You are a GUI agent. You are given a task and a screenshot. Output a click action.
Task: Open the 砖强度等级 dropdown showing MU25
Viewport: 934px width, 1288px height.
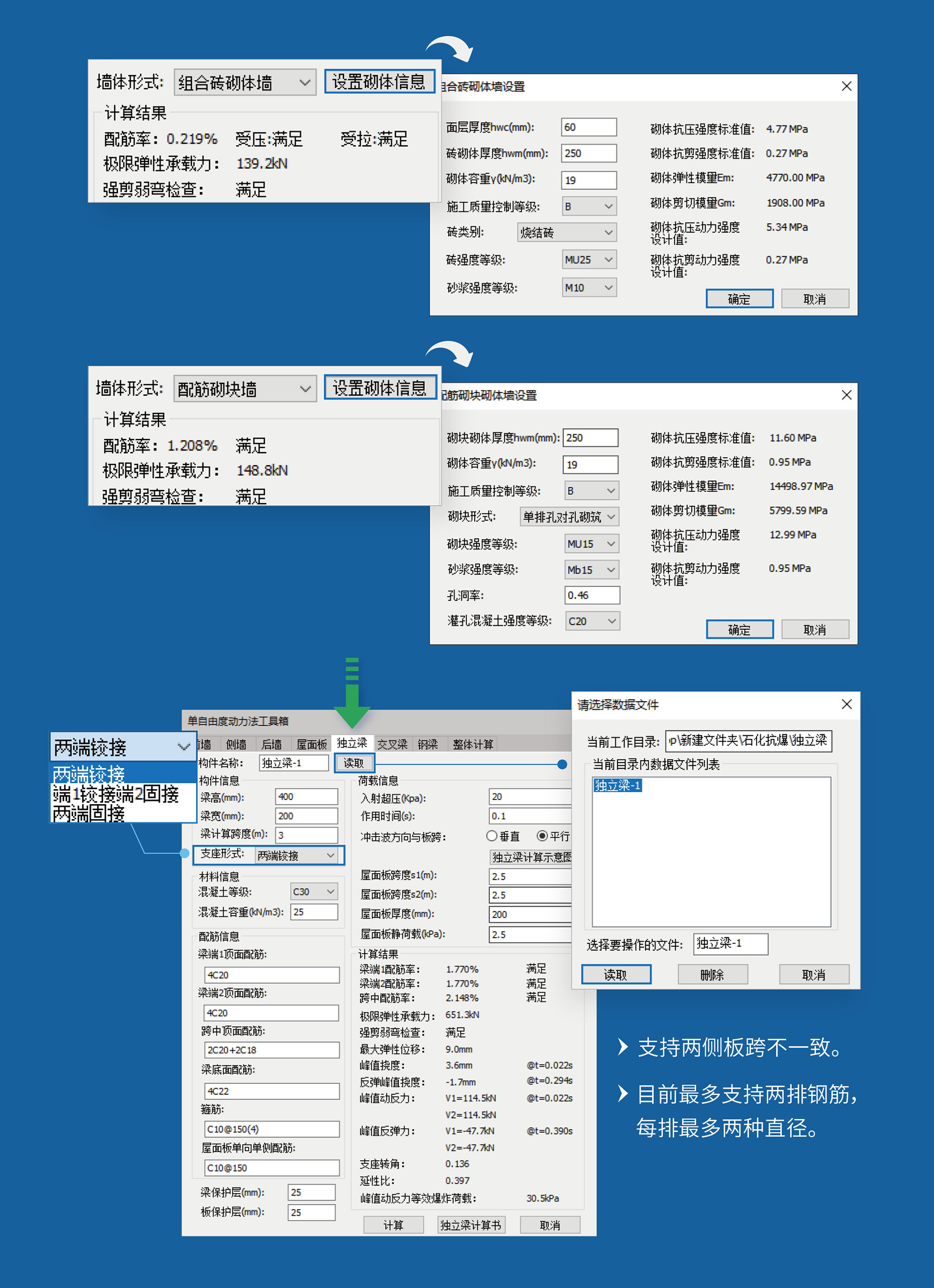click(x=589, y=260)
